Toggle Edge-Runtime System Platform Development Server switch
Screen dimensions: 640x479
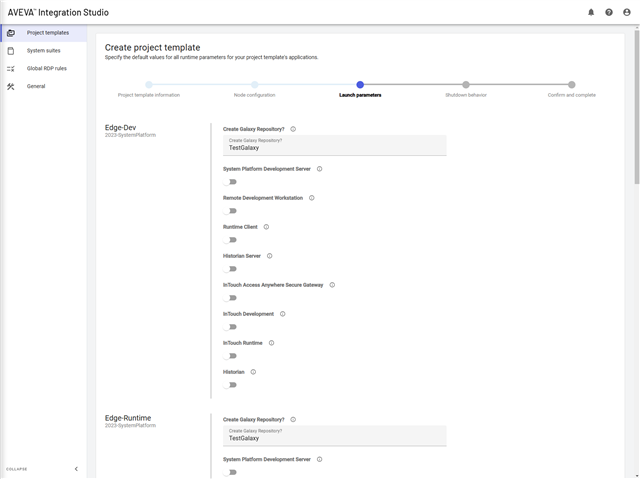(230, 472)
